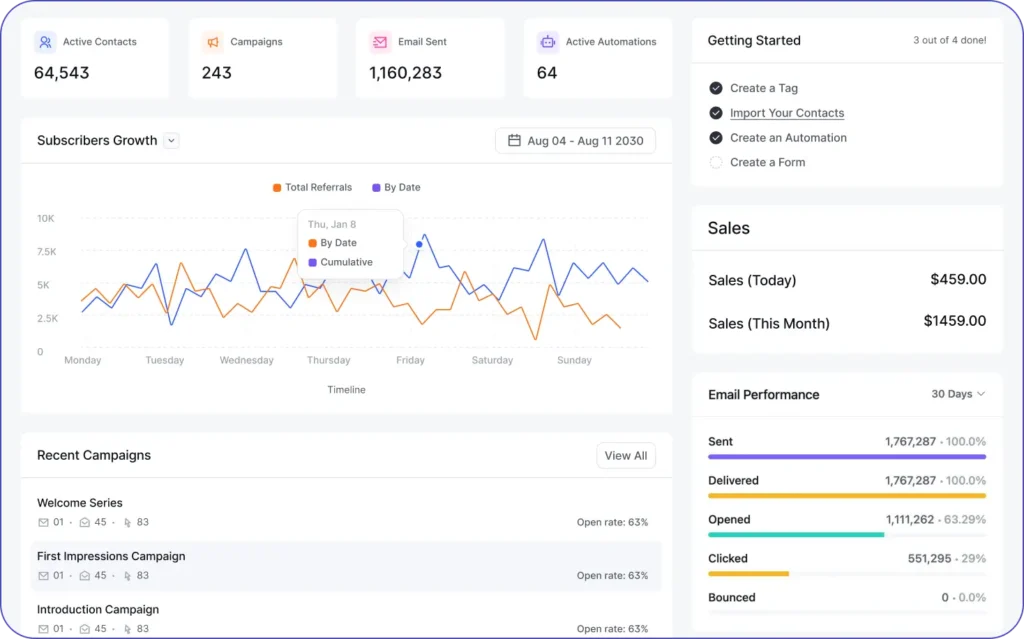The width and height of the screenshot is (1024, 639).
Task: Click Introduction Campaign sent envelope icon
Action: click(x=43, y=629)
